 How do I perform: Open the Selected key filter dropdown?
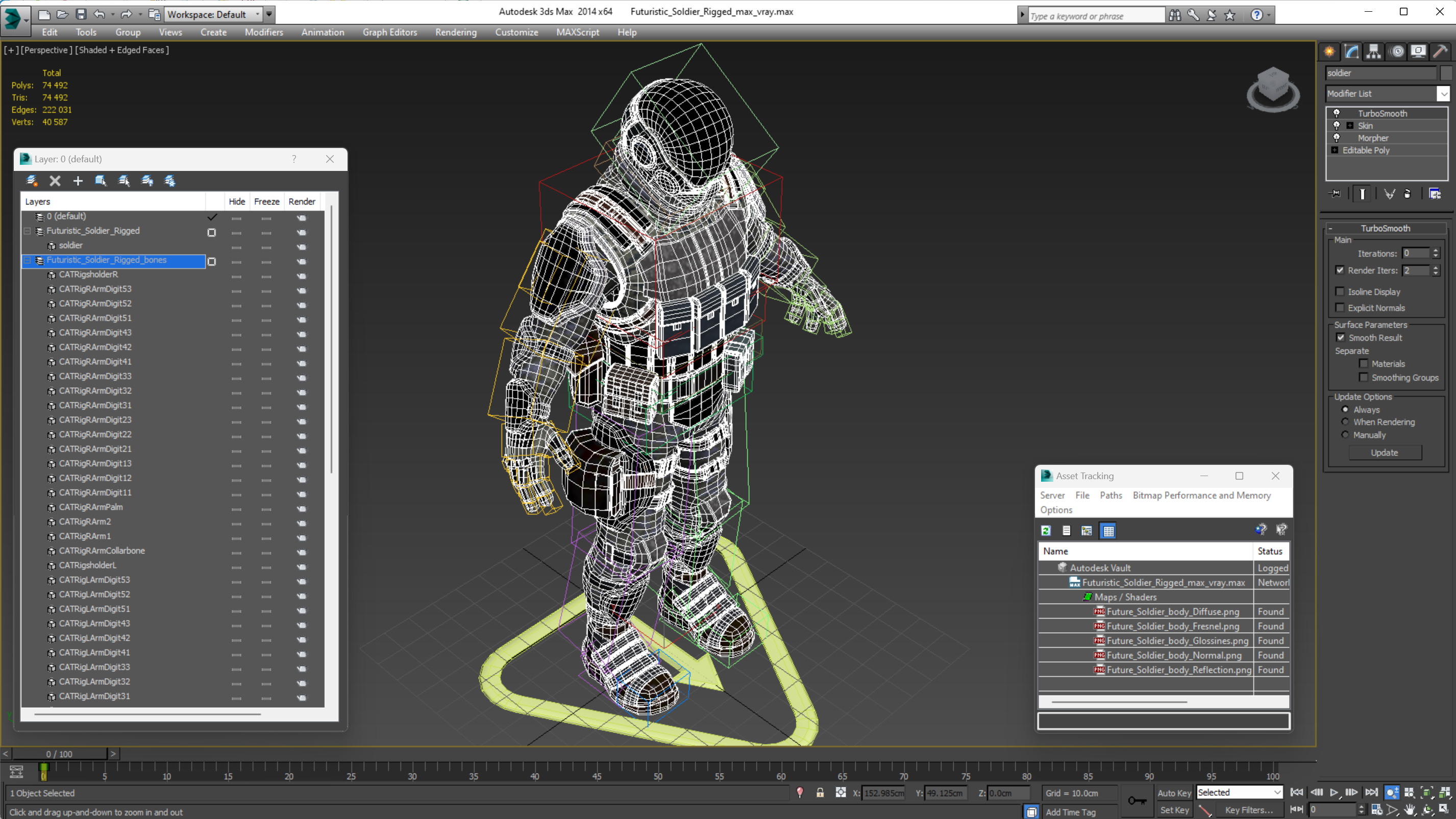coord(1239,792)
